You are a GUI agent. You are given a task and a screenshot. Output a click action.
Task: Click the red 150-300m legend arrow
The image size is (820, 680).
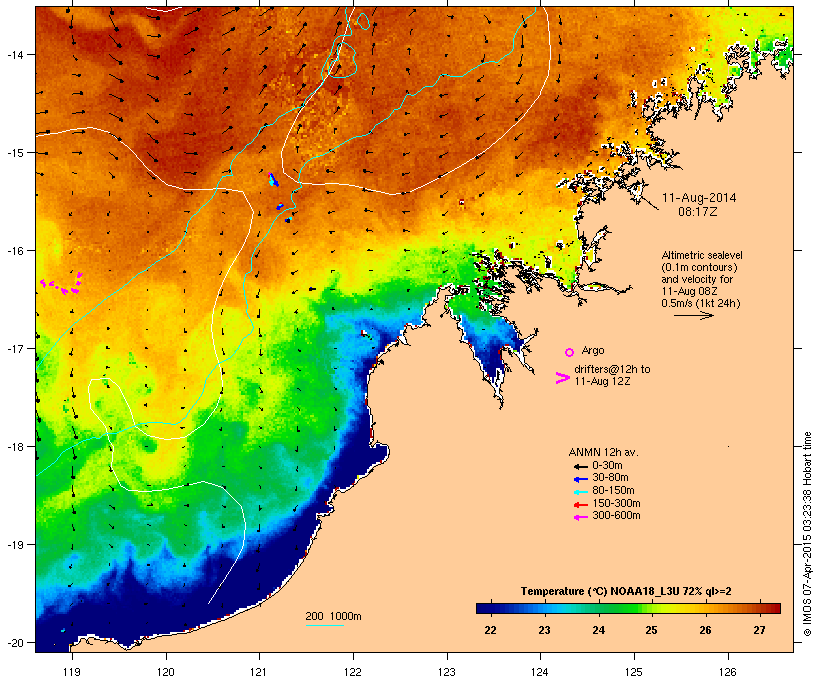580,505
